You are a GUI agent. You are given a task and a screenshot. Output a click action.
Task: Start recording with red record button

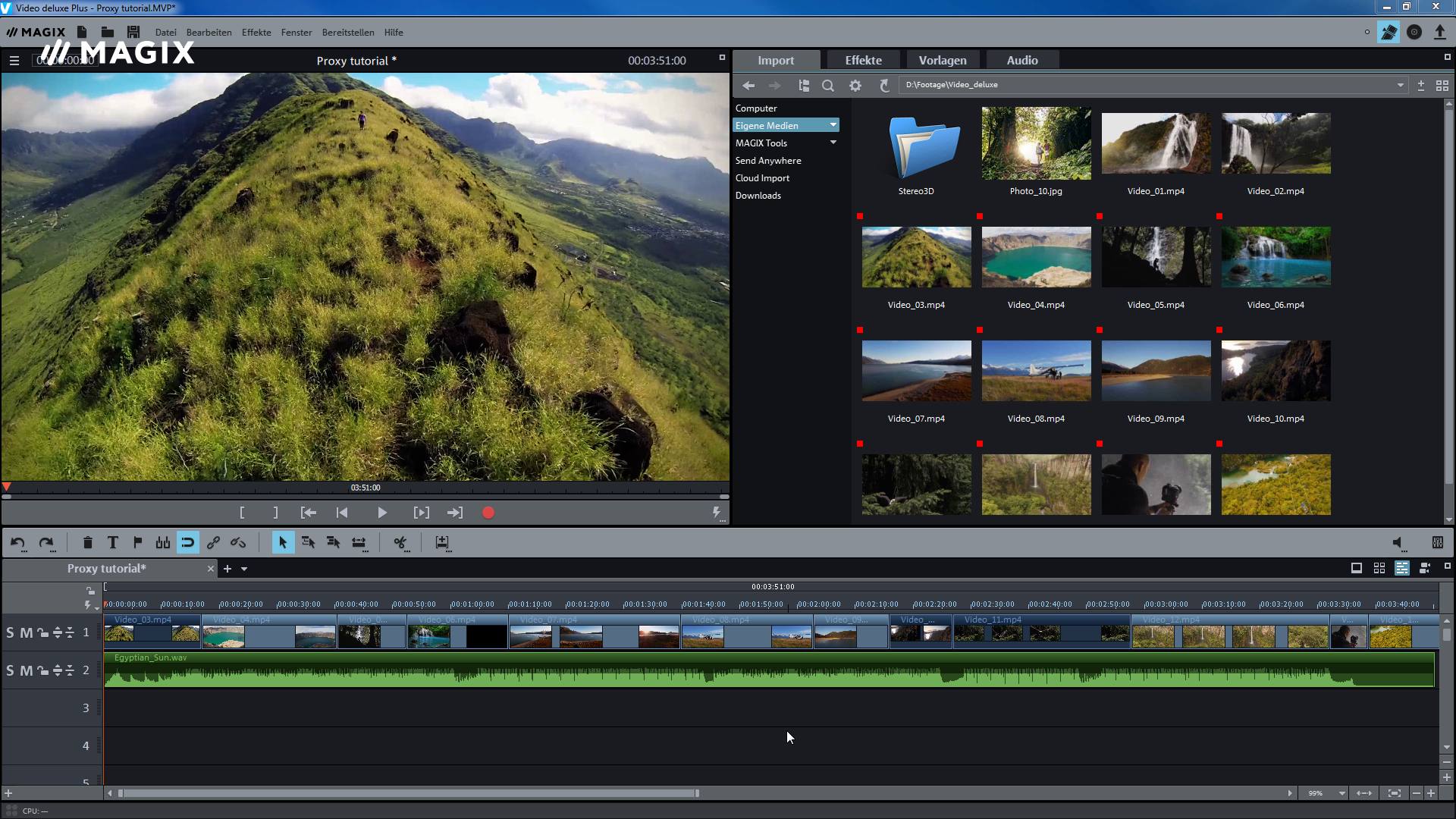point(488,513)
